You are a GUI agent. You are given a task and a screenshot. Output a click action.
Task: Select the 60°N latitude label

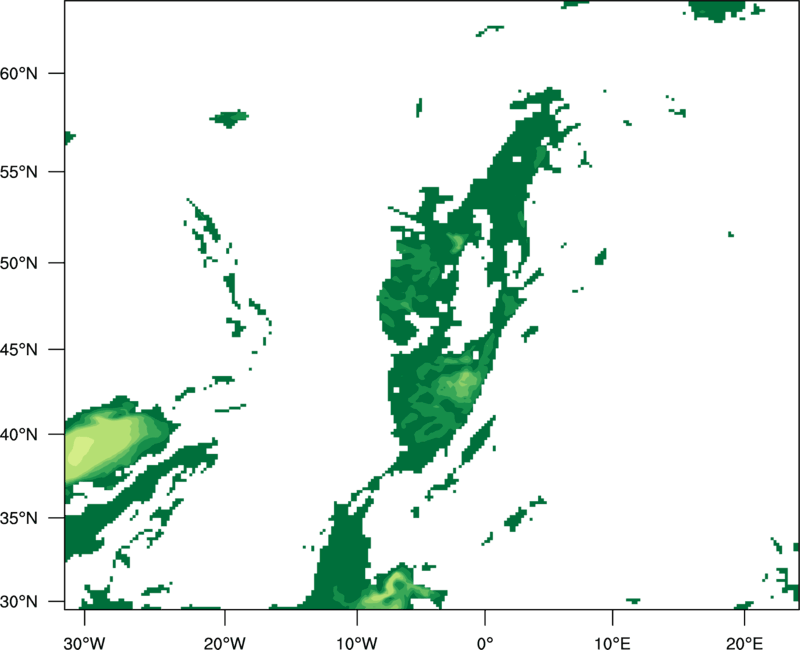tap(19, 73)
